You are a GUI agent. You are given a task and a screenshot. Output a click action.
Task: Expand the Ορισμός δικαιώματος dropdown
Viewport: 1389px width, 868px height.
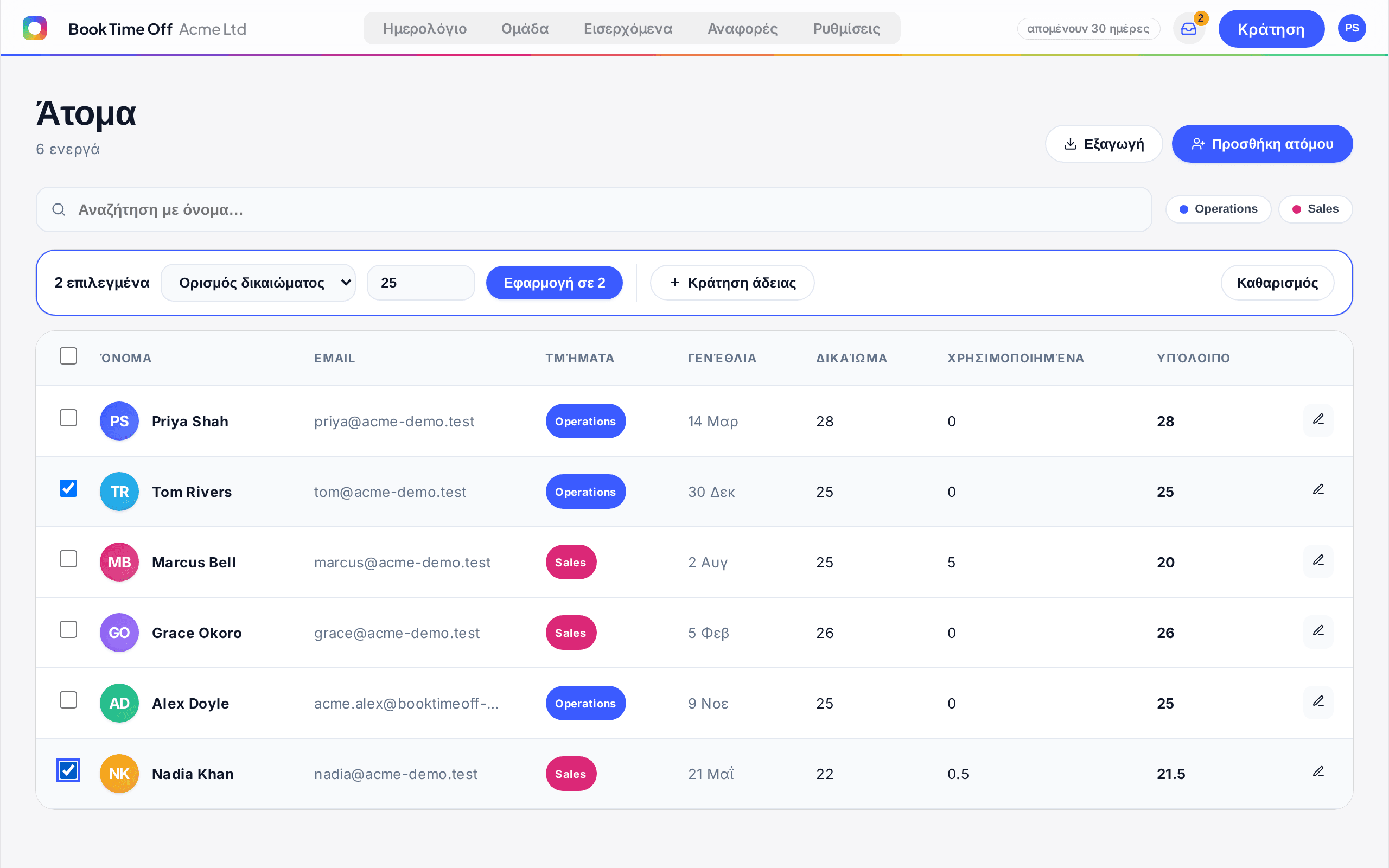258,283
